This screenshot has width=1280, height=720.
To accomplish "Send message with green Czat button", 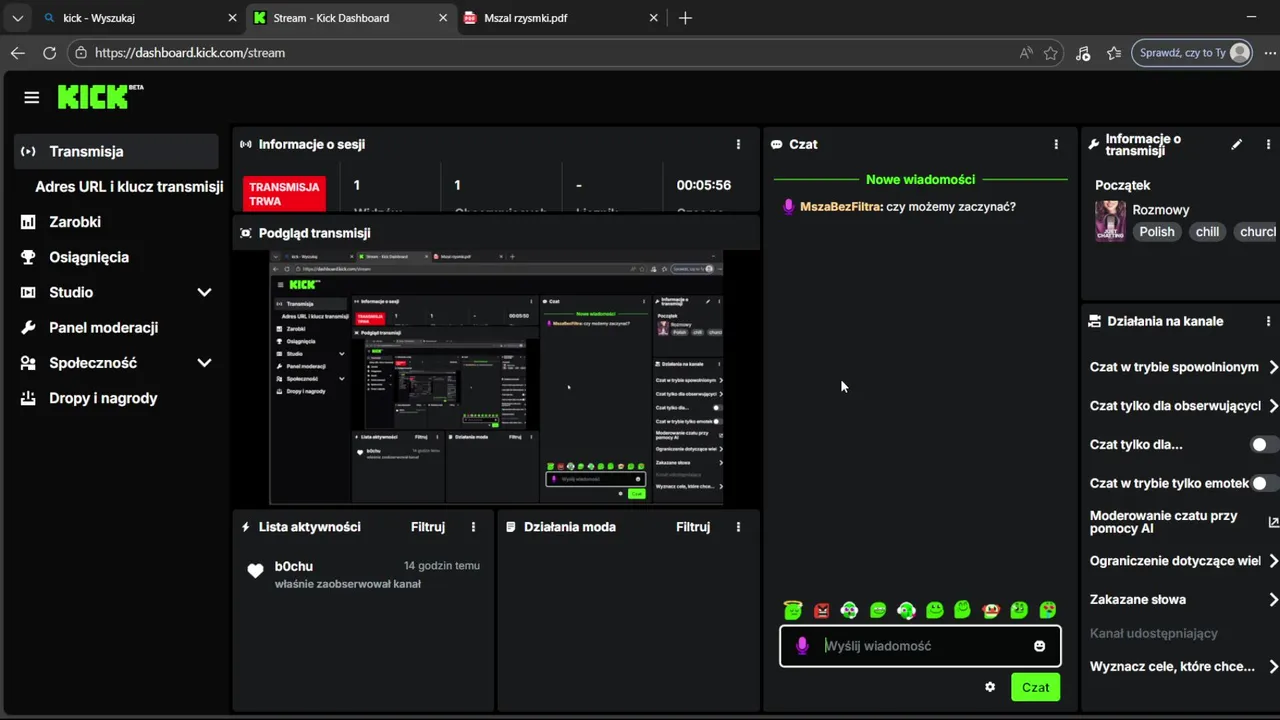I will [x=1035, y=687].
